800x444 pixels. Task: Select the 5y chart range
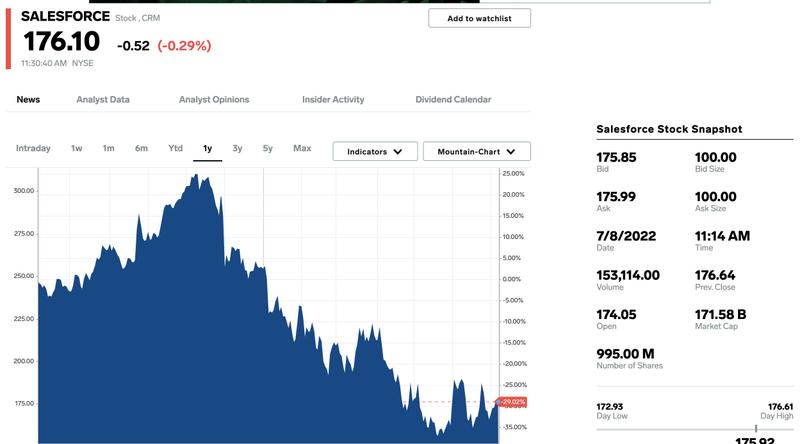pos(268,148)
